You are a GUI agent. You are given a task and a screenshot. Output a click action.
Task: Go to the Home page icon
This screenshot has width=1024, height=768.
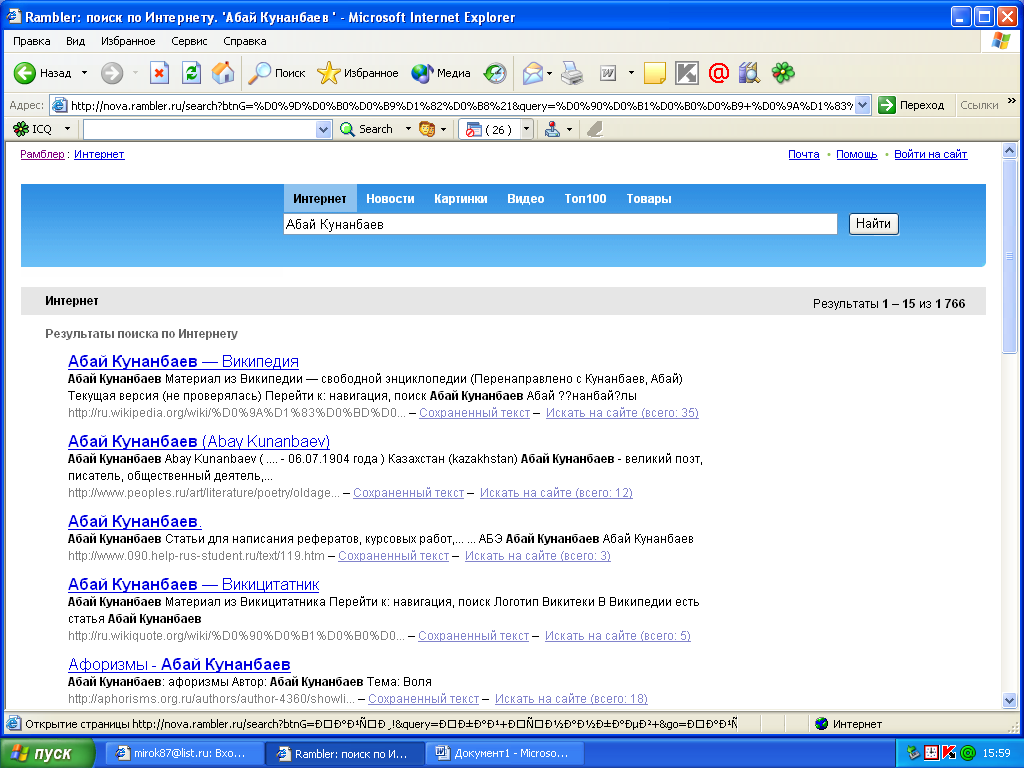(223, 72)
